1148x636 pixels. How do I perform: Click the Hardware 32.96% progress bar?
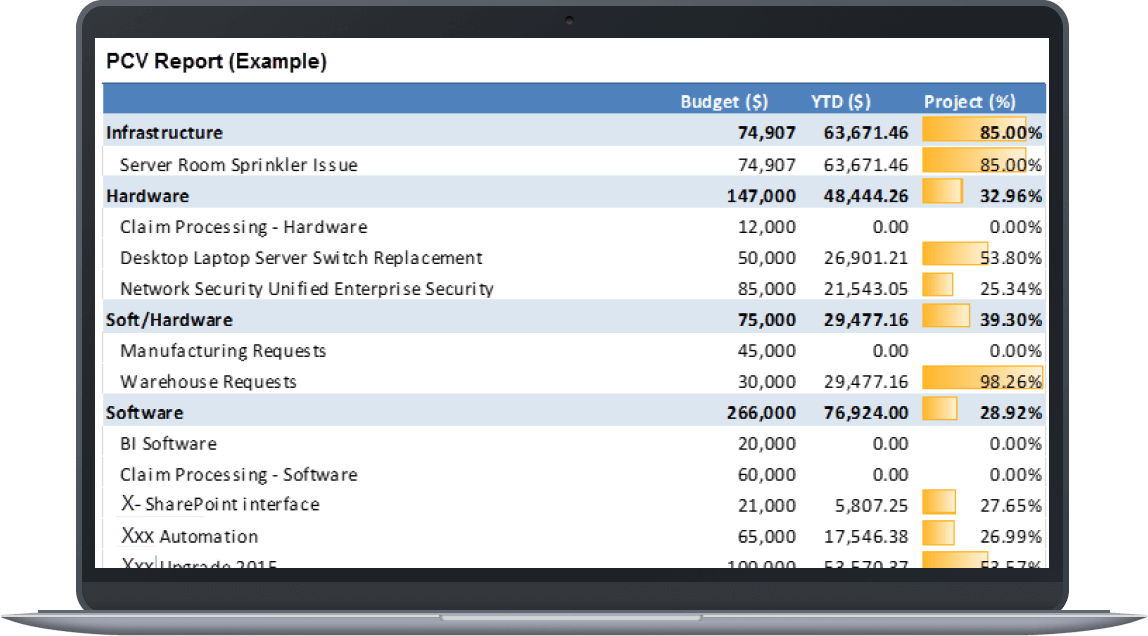[942, 194]
